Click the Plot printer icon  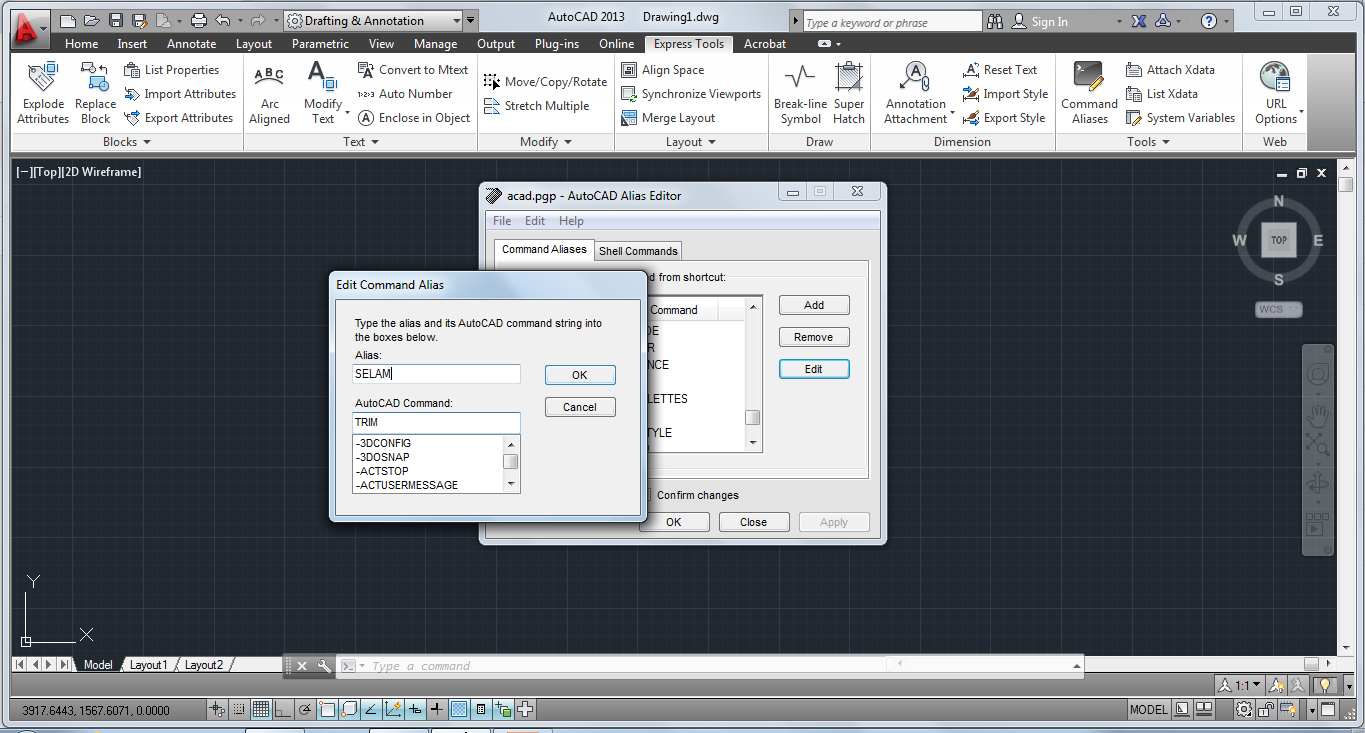(198, 20)
